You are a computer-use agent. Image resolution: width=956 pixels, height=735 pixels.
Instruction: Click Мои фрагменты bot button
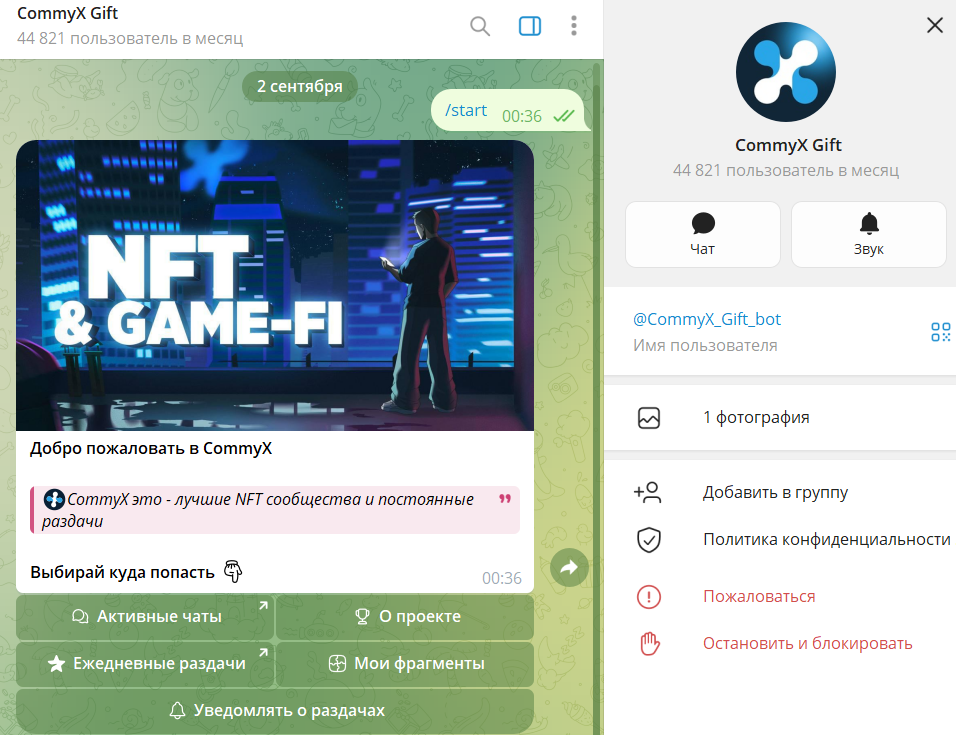click(405, 664)
